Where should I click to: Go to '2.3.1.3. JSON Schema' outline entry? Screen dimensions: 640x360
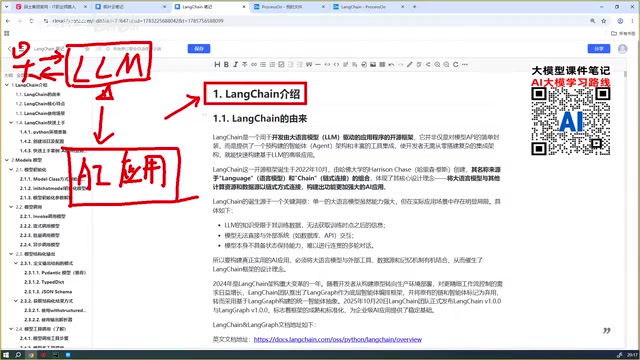point(48,291)
